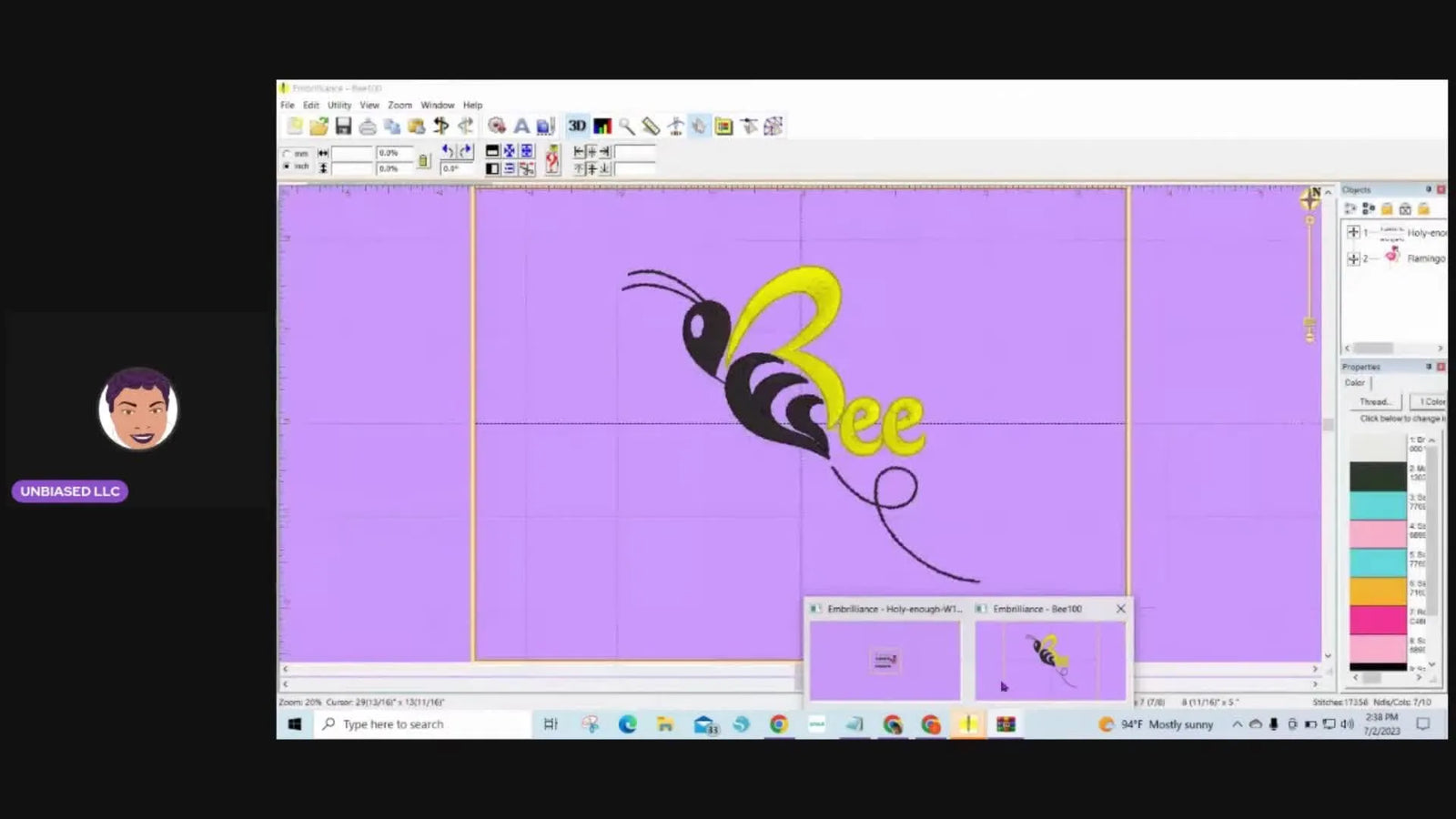Select the letter A lettering tool

tap(521, 126)
